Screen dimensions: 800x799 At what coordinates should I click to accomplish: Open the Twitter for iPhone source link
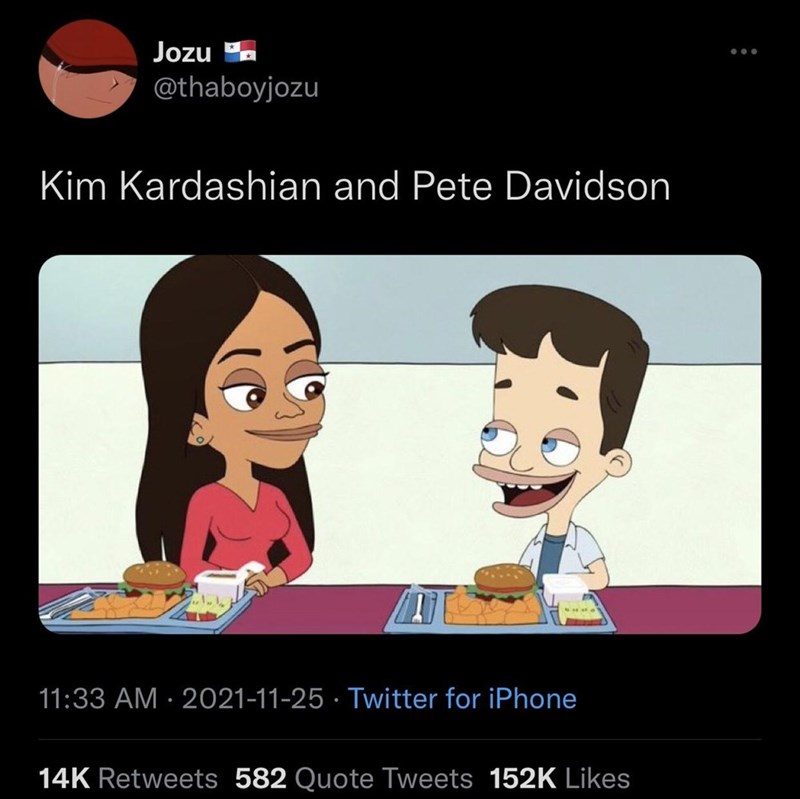click(462, 698)
